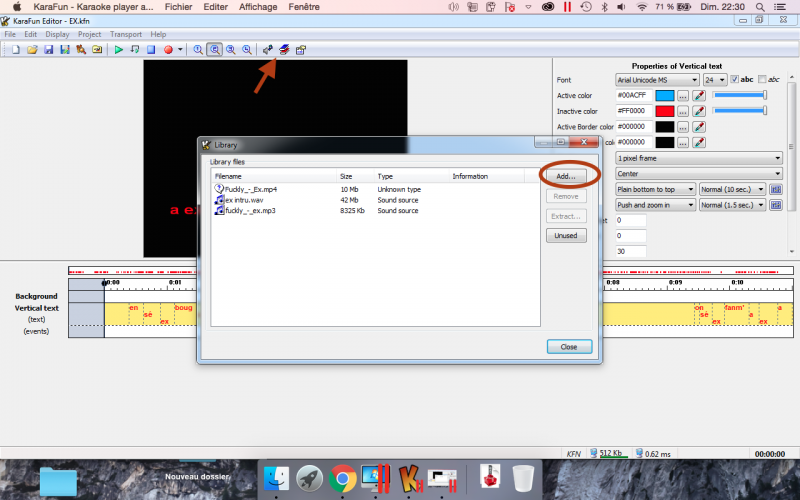Open Google Chrome from the Dock

342,479
